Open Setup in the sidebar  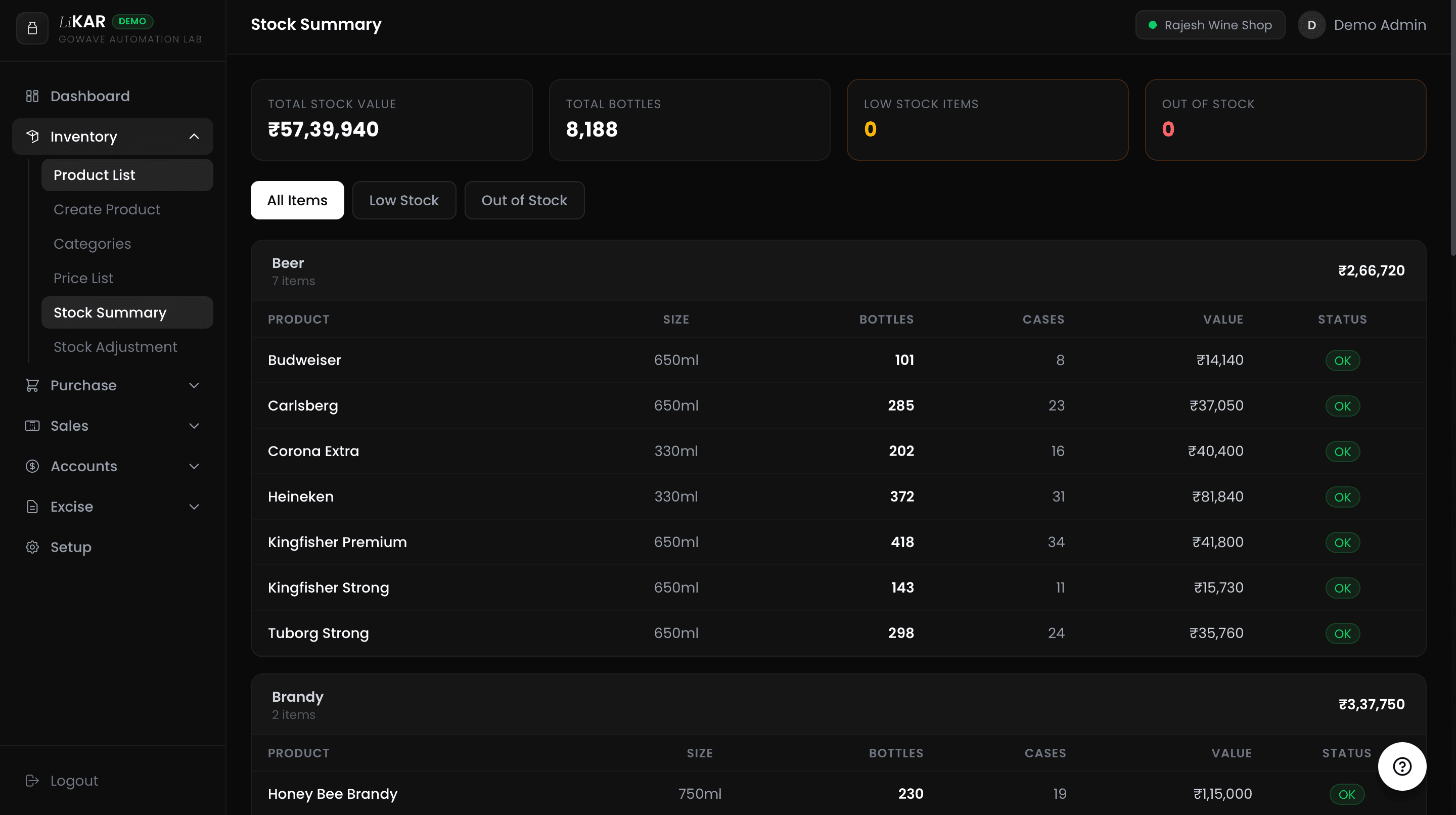tap(112, 547)
